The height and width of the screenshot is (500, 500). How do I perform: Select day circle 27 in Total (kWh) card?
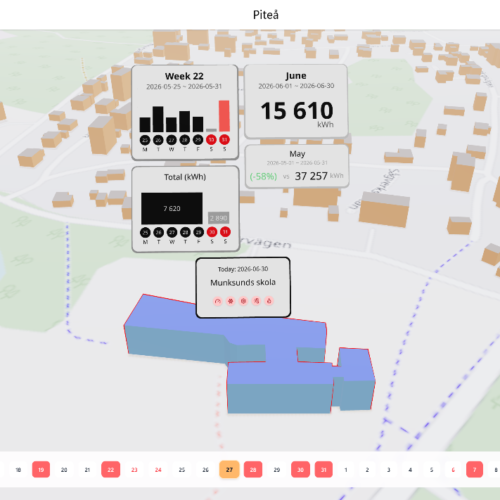coord(172,232)
